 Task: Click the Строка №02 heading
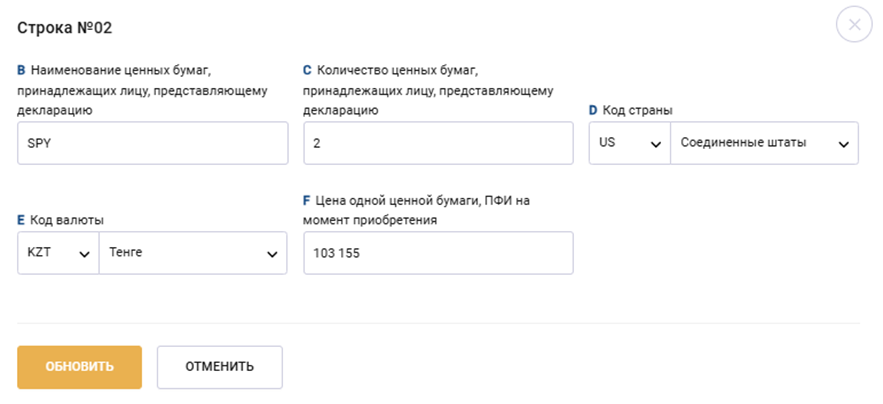[x=65, y=28]
